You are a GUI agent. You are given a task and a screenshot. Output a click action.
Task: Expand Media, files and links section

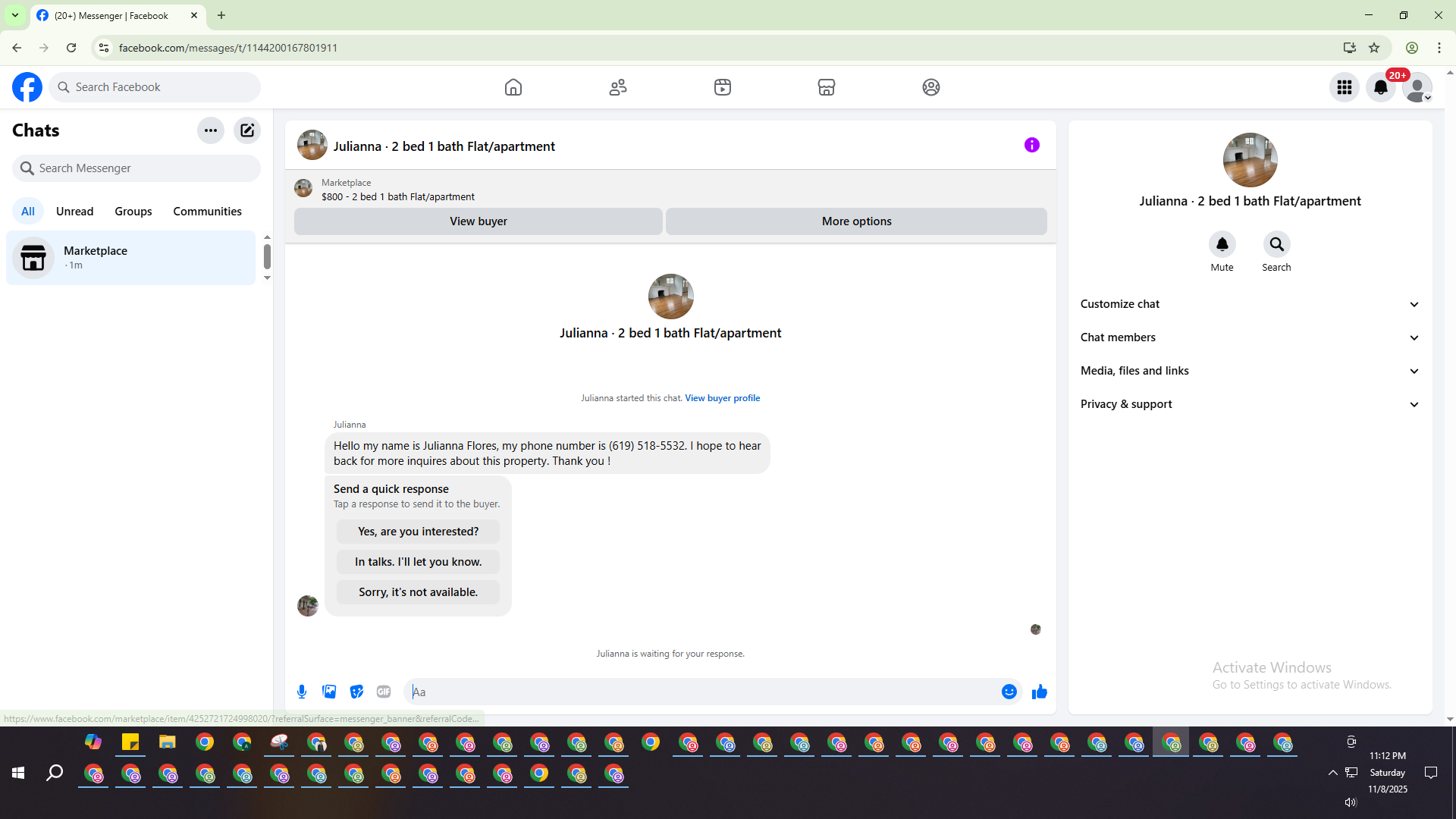1249,371
